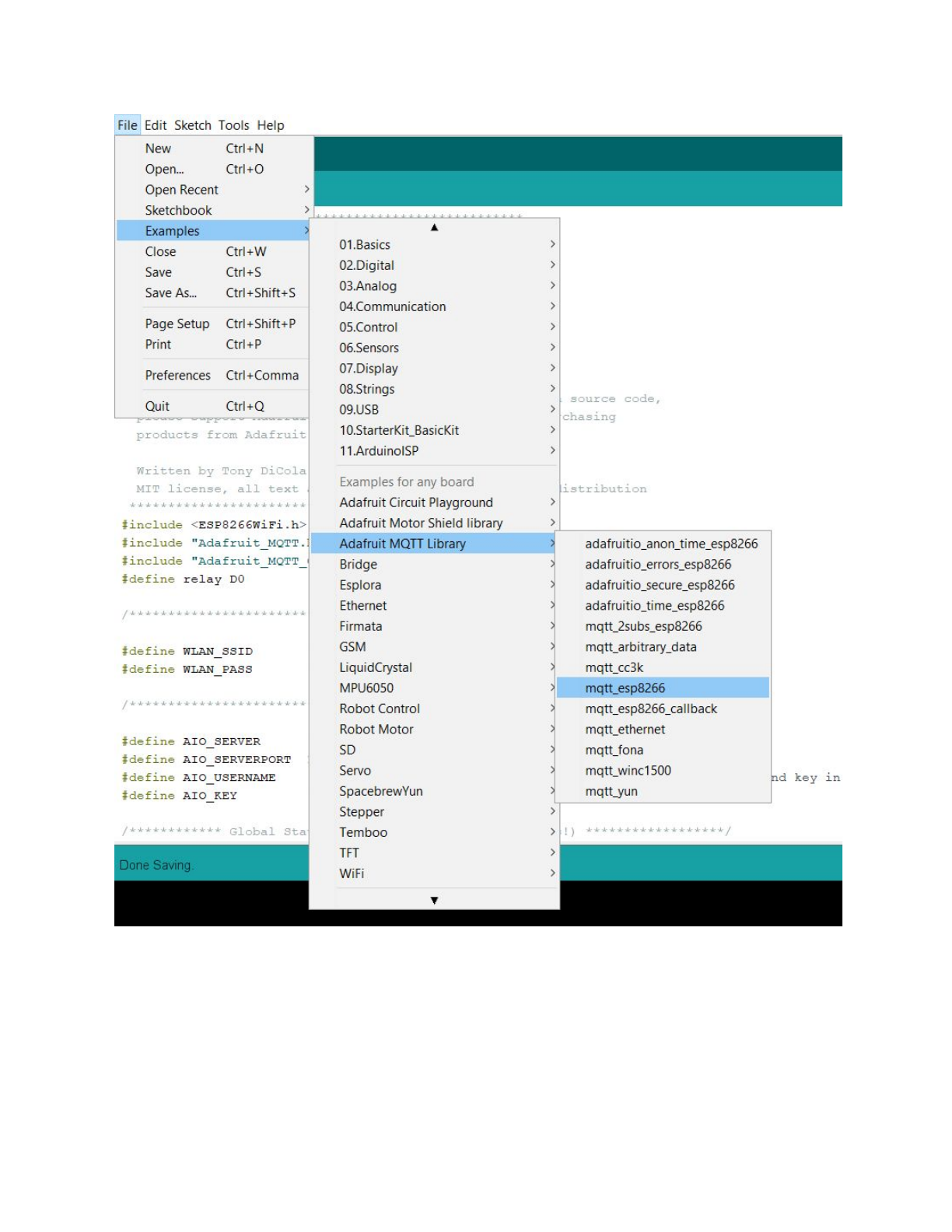Open adafruitio_secure_esp8266 example
This screenshot has height=1232, width=952.
[x=663, y=585]
